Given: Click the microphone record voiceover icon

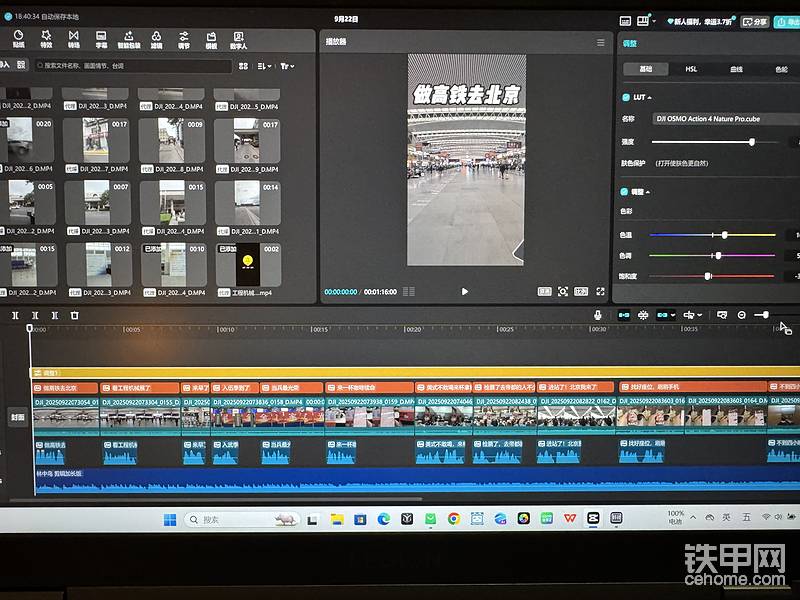Looking at the screenshot, I should [x=597, y=315].
